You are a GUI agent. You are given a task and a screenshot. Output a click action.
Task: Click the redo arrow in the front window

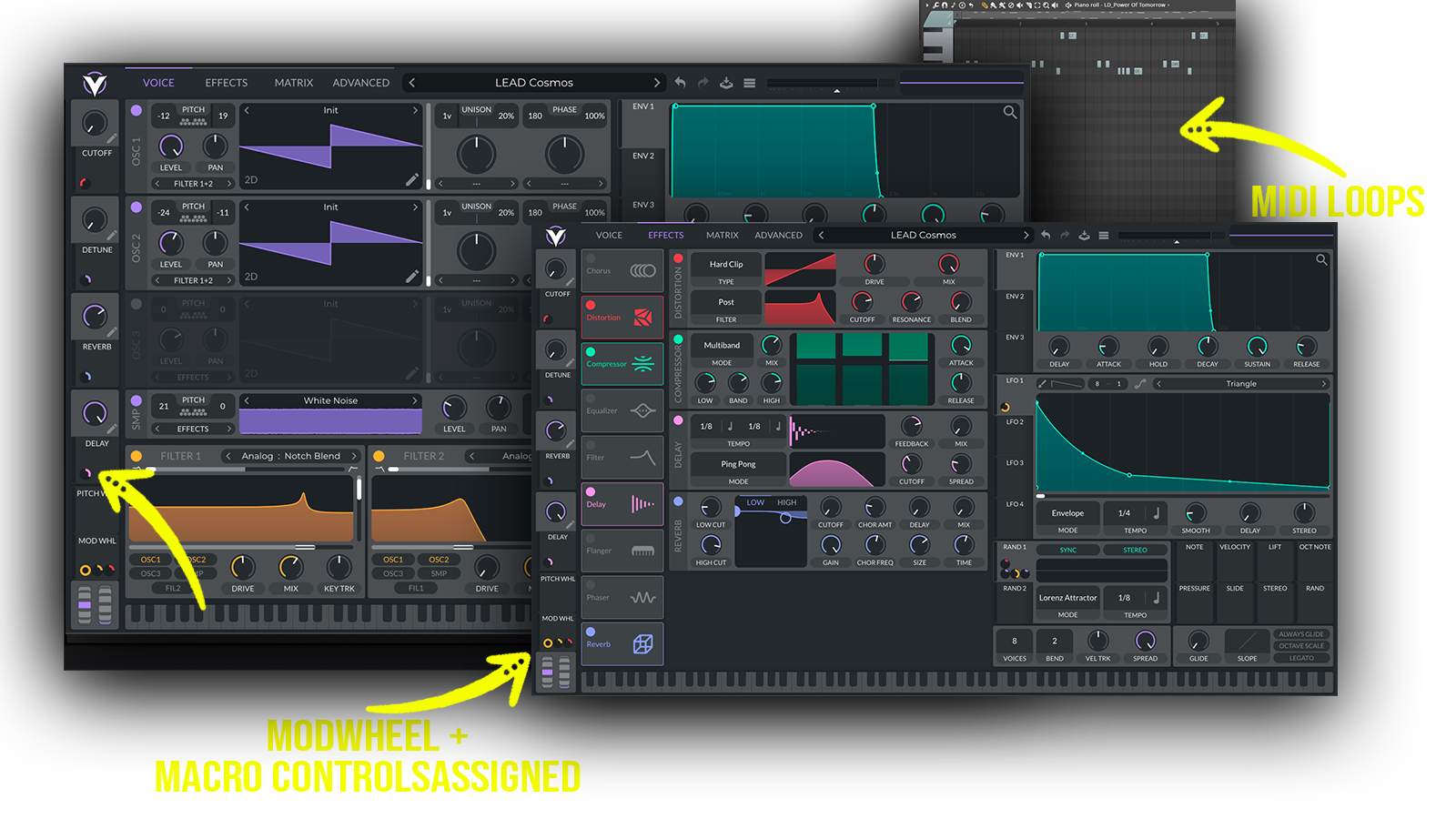[x=1065, y=235]
